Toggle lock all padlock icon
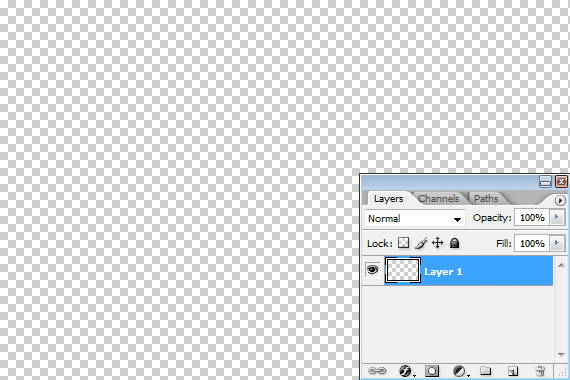 (x=454, y=243)
